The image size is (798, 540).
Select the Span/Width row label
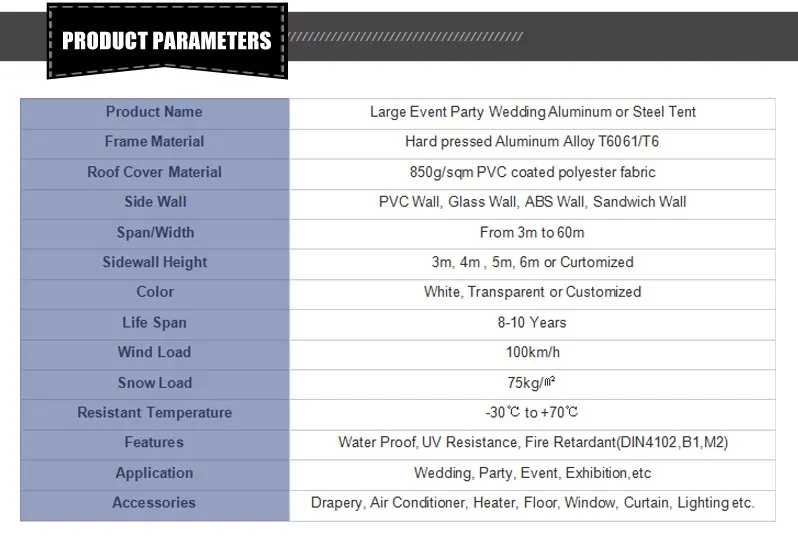tap(154, 232)
